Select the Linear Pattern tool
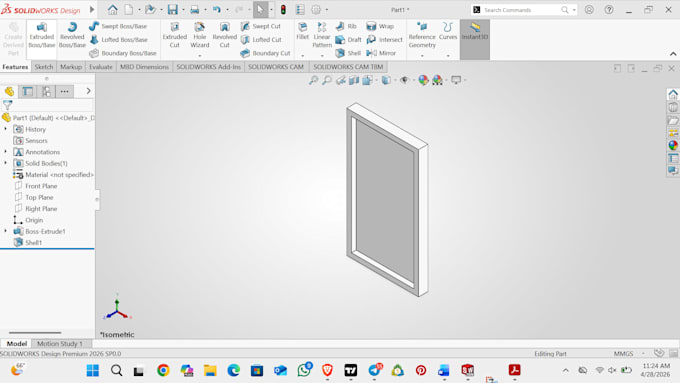Screen dimensions: 680x383 [322, 35]
